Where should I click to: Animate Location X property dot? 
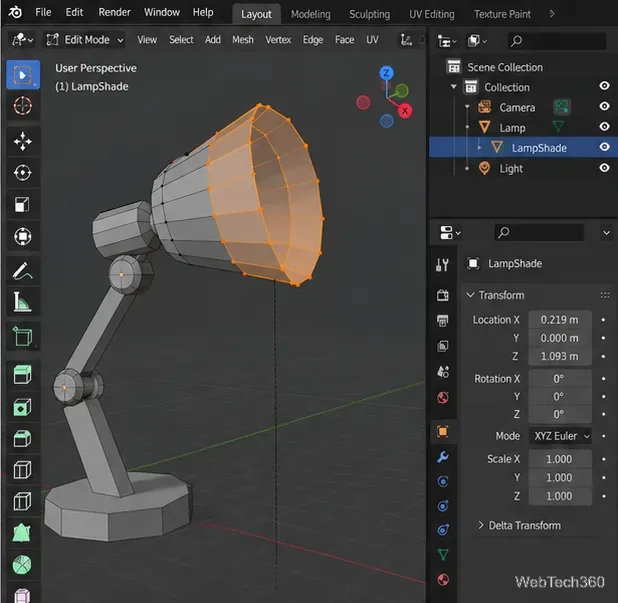pos(603,320)
